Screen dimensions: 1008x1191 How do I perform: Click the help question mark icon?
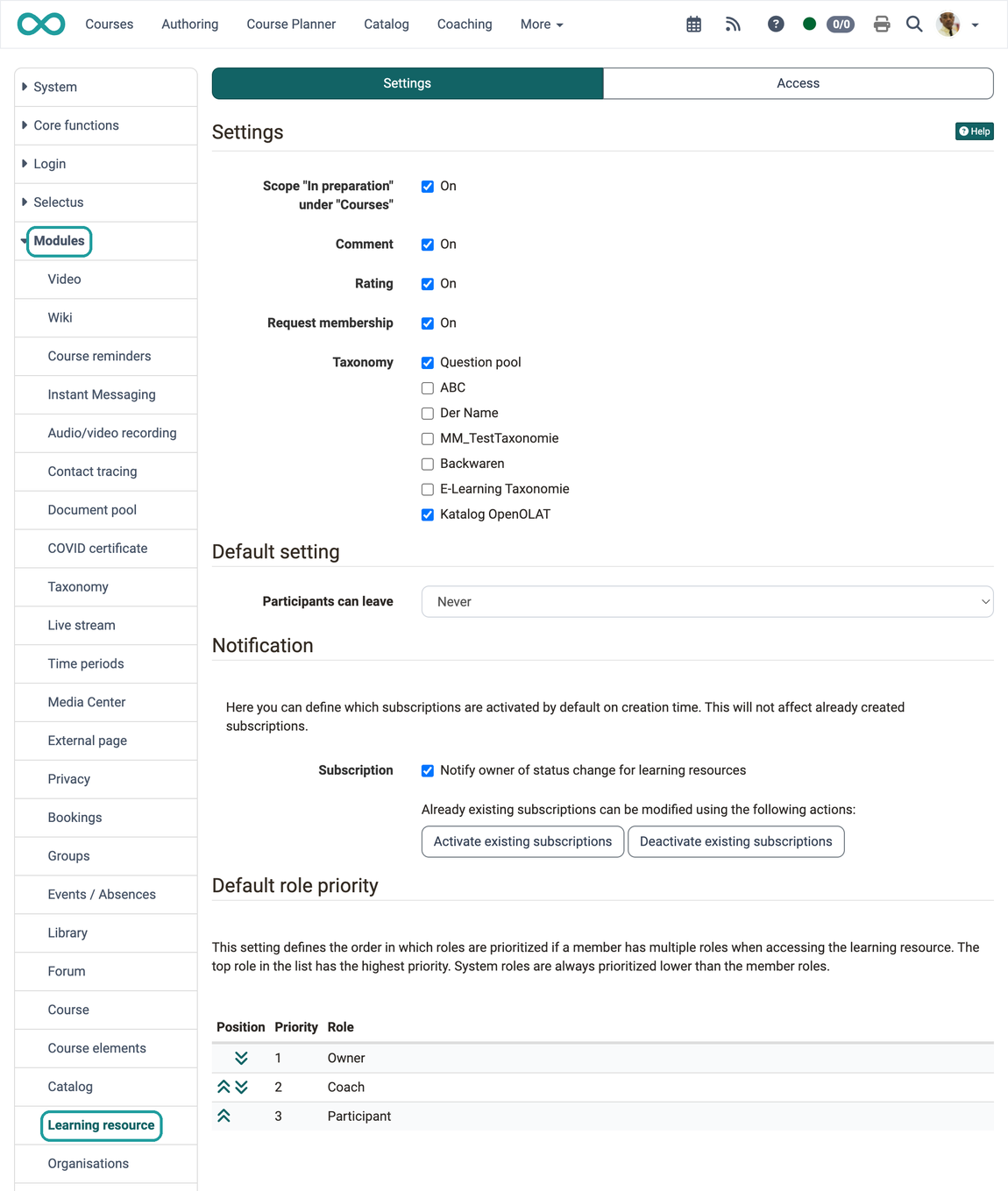[x=776, y=25]
